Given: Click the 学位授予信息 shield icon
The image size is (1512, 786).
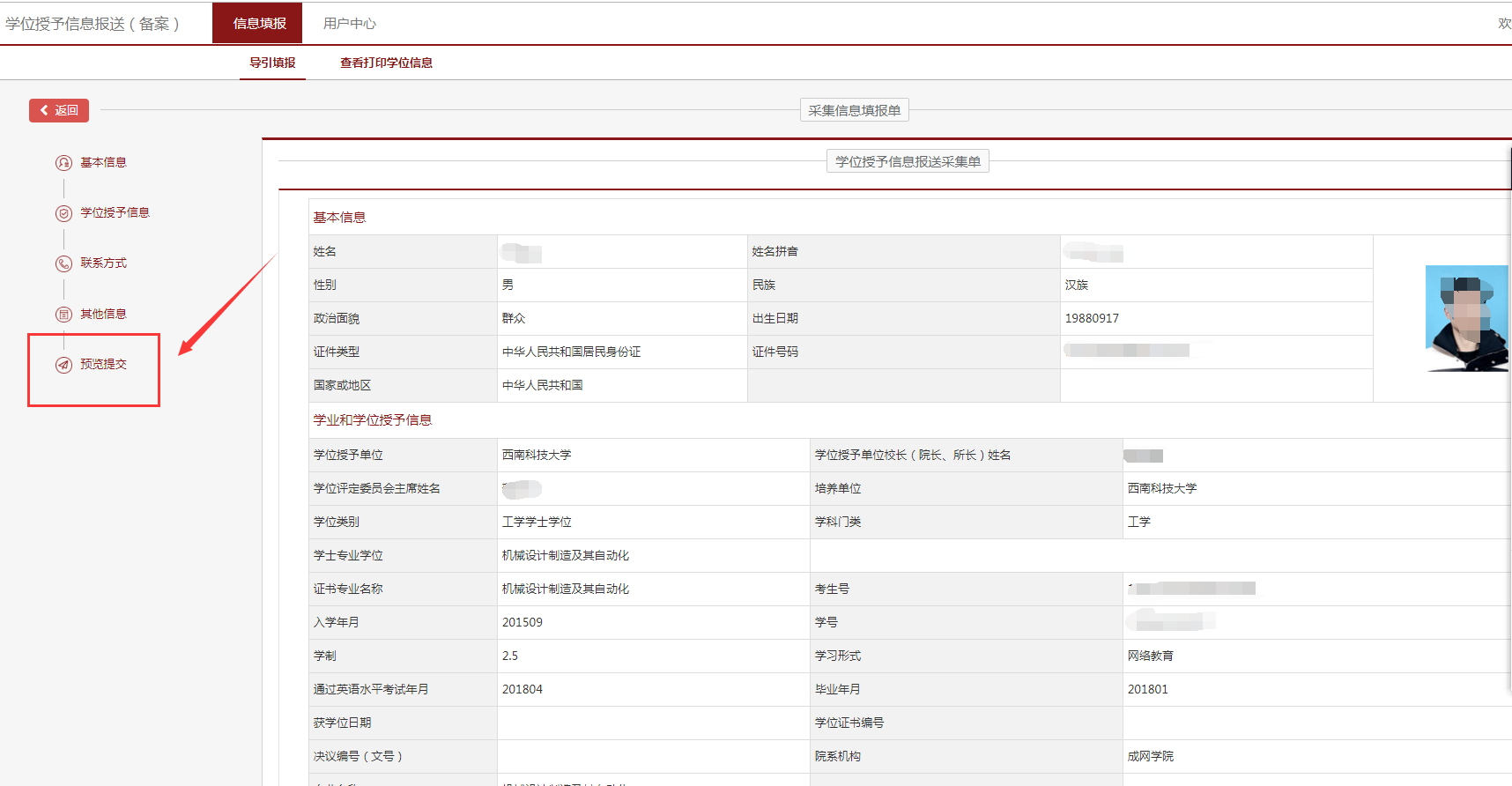Looking at the screenshot, I should click(63, 213).
